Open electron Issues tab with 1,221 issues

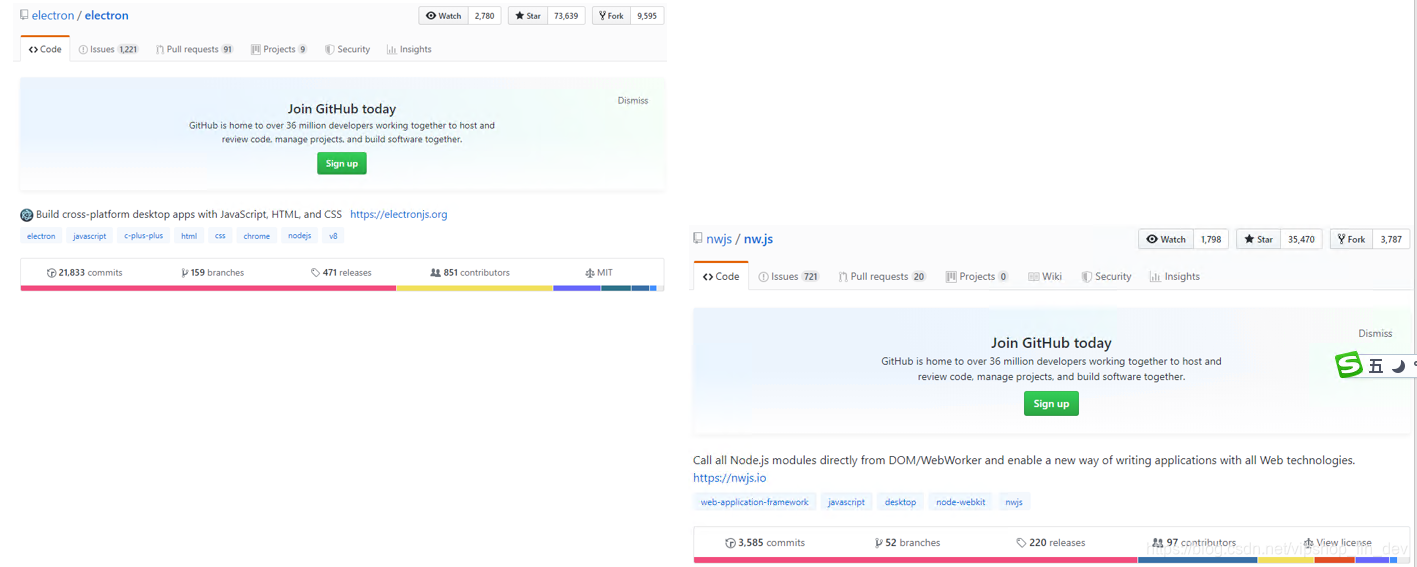click(x=109, y=49)
